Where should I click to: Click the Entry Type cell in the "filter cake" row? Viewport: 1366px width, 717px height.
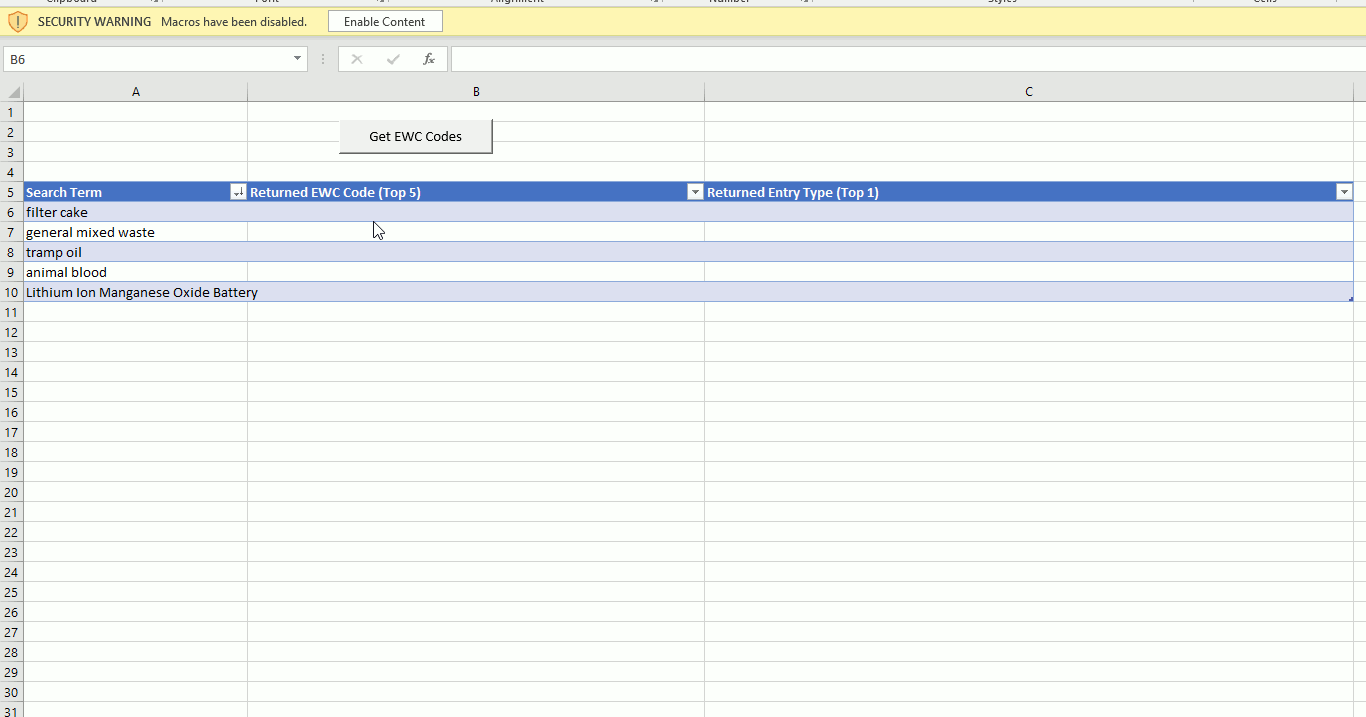click(1029, 212)
